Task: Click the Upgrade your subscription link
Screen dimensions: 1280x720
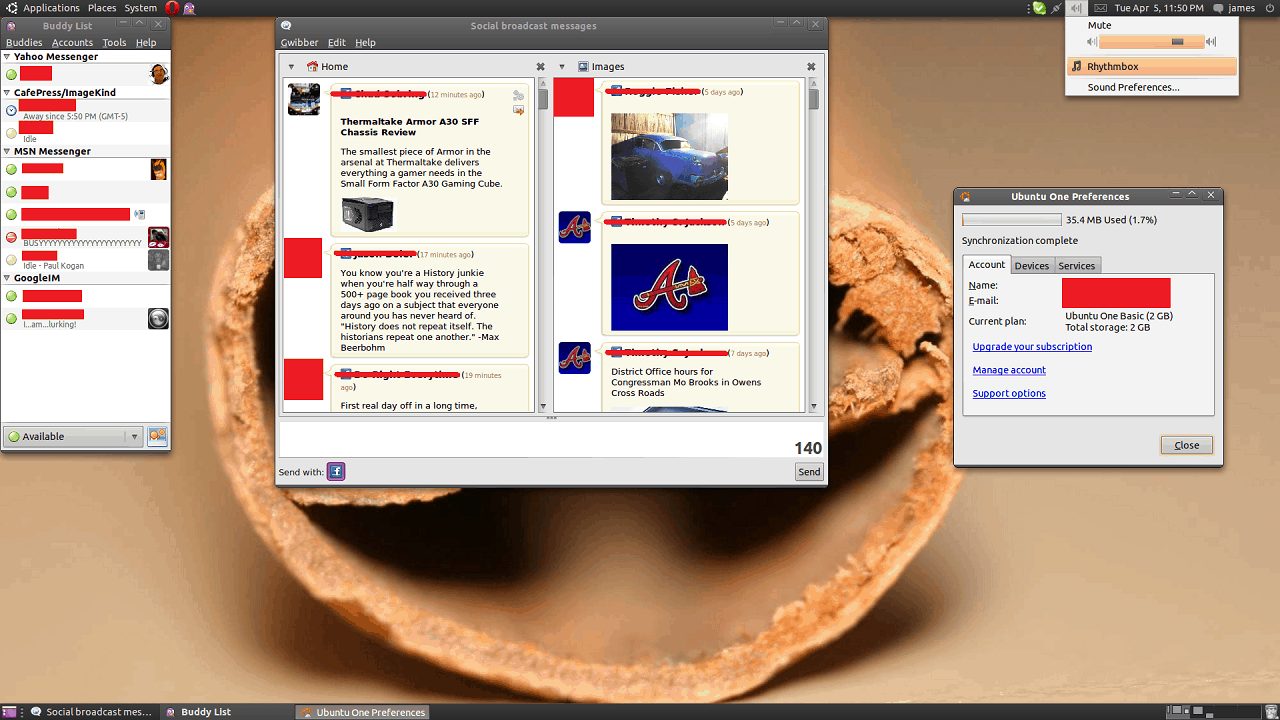Action: pos(1032,347)
